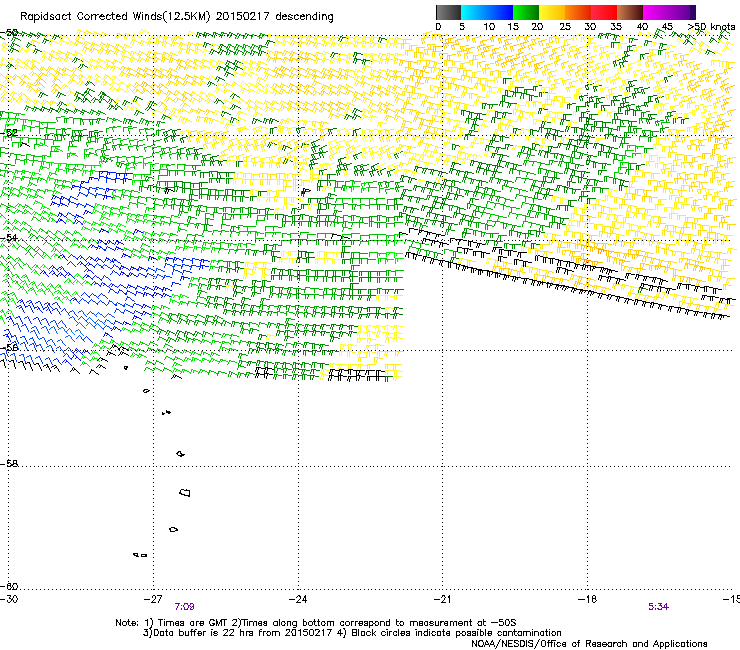740x650 pixels.
Task: Click the red 30-35 knots color segment
Action: point(604,12)
